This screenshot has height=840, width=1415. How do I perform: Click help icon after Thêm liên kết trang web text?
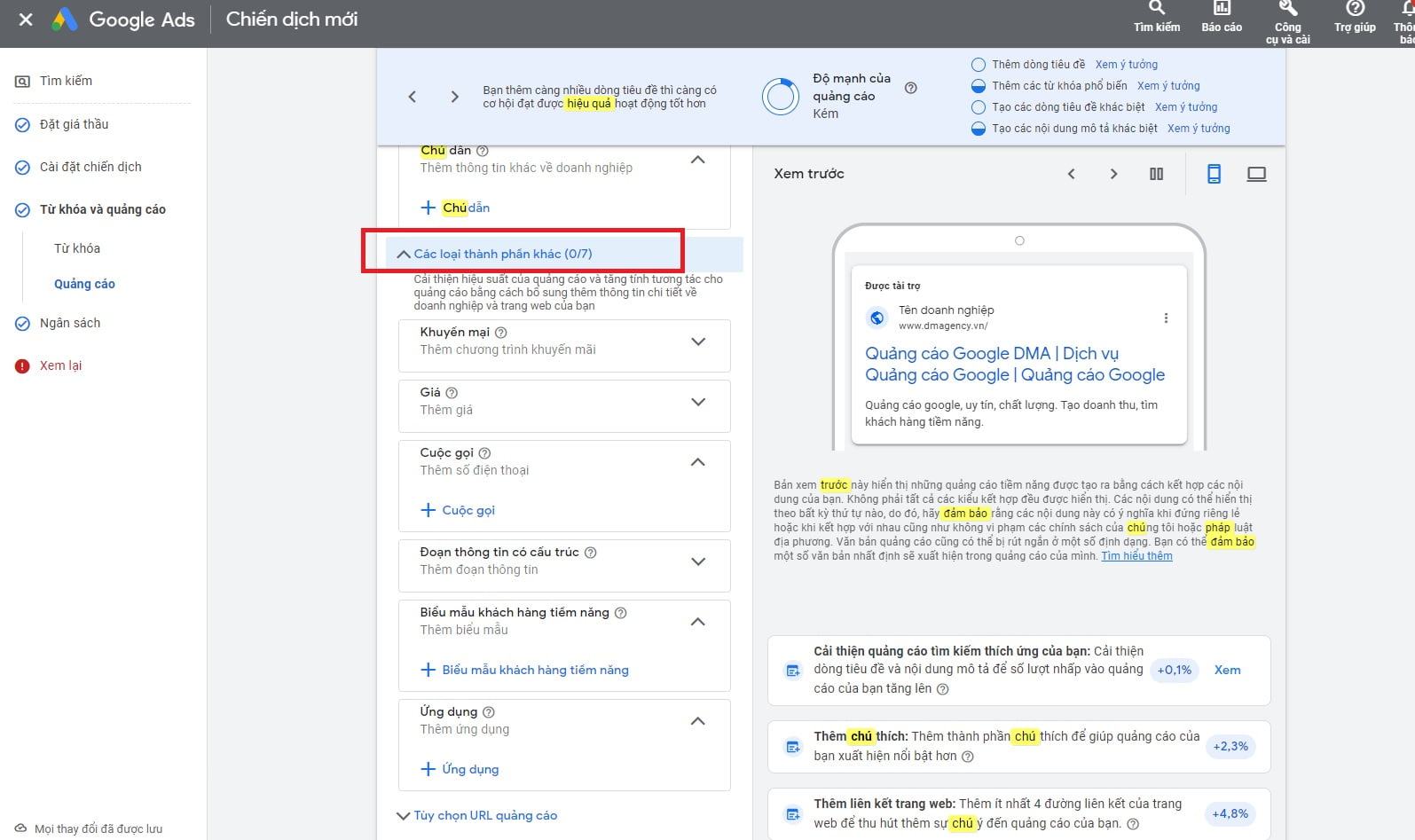[1133, 824]
